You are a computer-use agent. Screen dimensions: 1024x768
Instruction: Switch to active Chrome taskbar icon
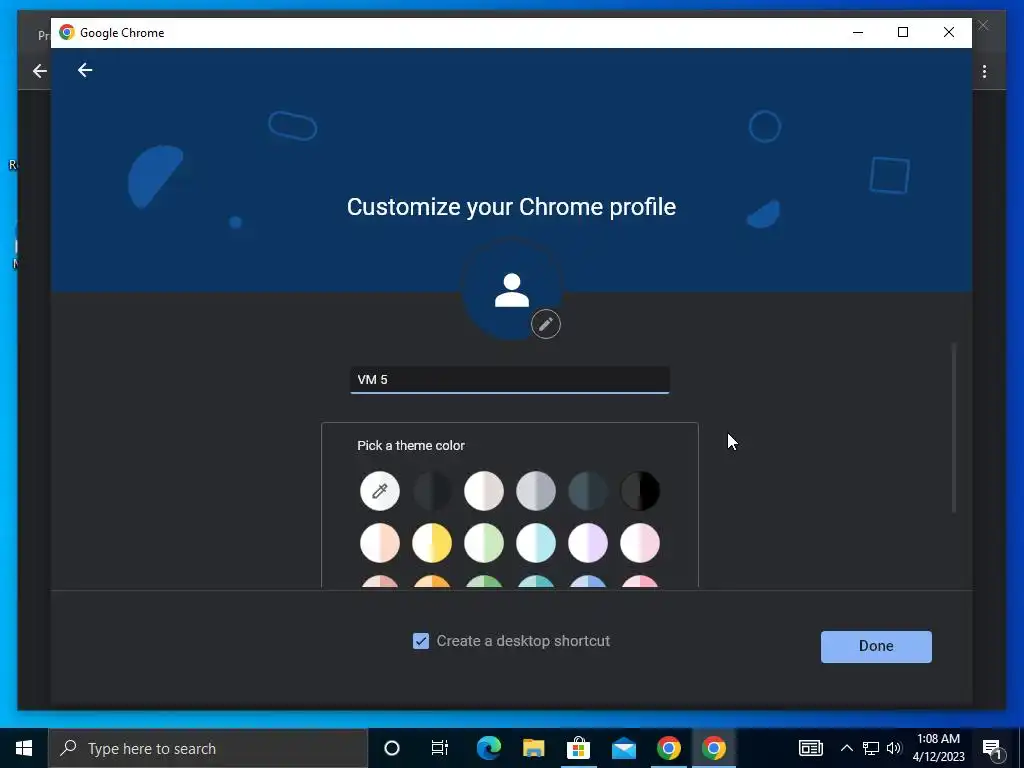click(x=714, y=748)
